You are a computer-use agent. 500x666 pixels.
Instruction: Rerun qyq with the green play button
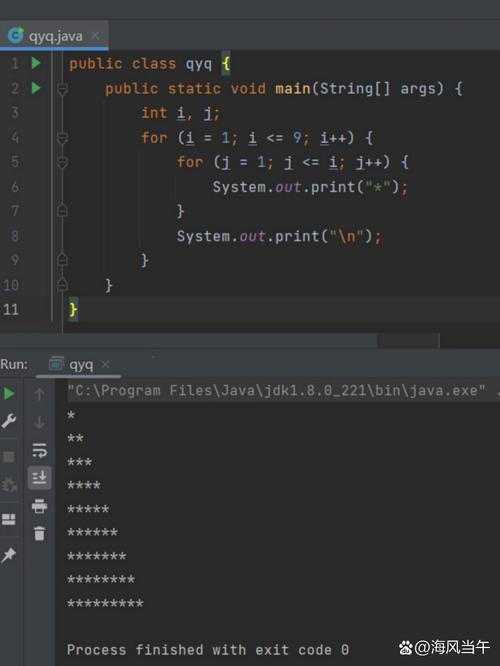(9, 393)
